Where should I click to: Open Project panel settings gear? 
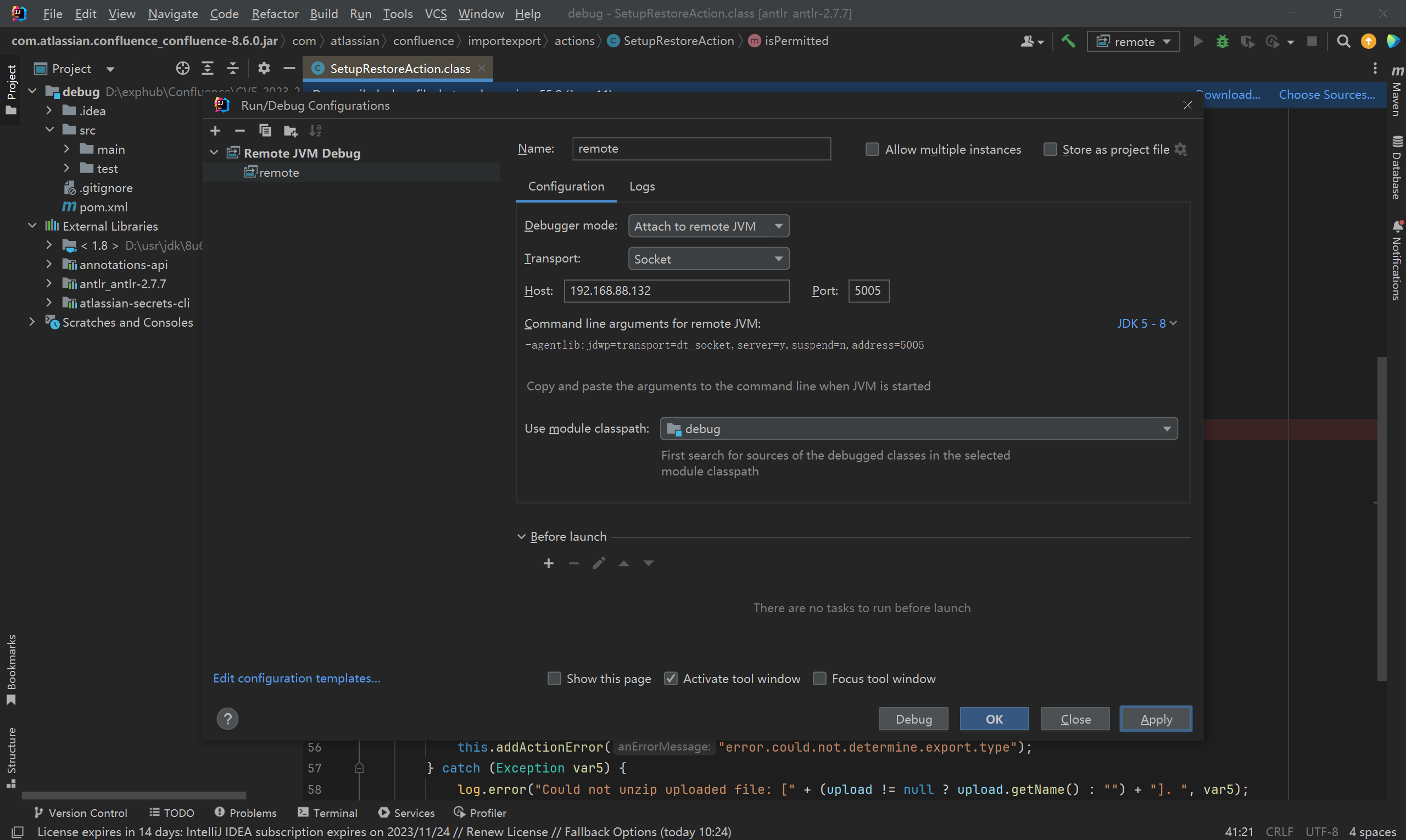[264, 69]
